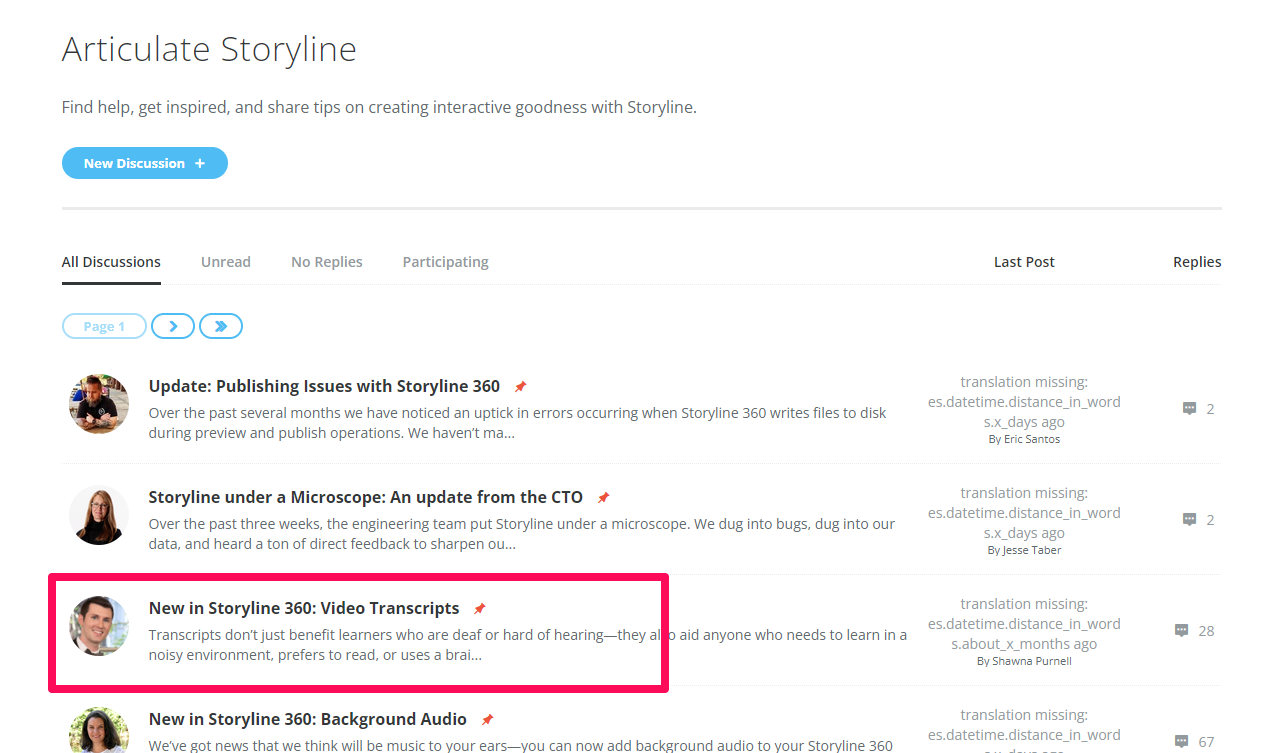Open New in Storyline 360: Video Transcripts
The image size is (1283, 753).
click(304, 608)
